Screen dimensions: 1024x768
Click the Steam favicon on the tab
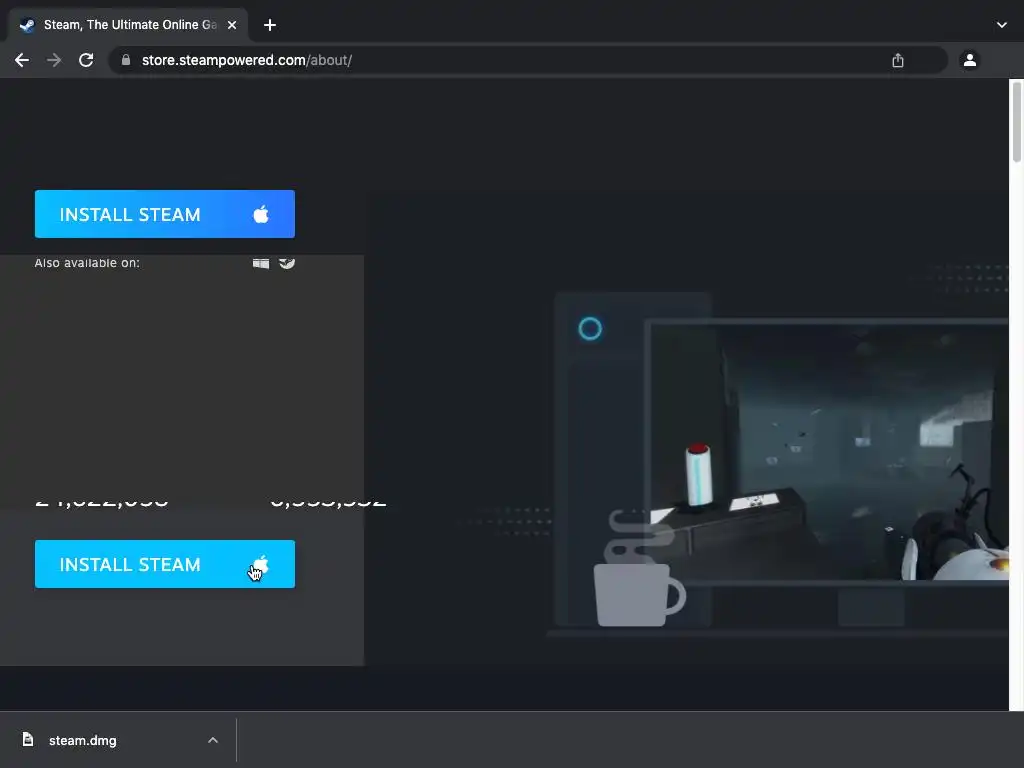click(27, 25)
